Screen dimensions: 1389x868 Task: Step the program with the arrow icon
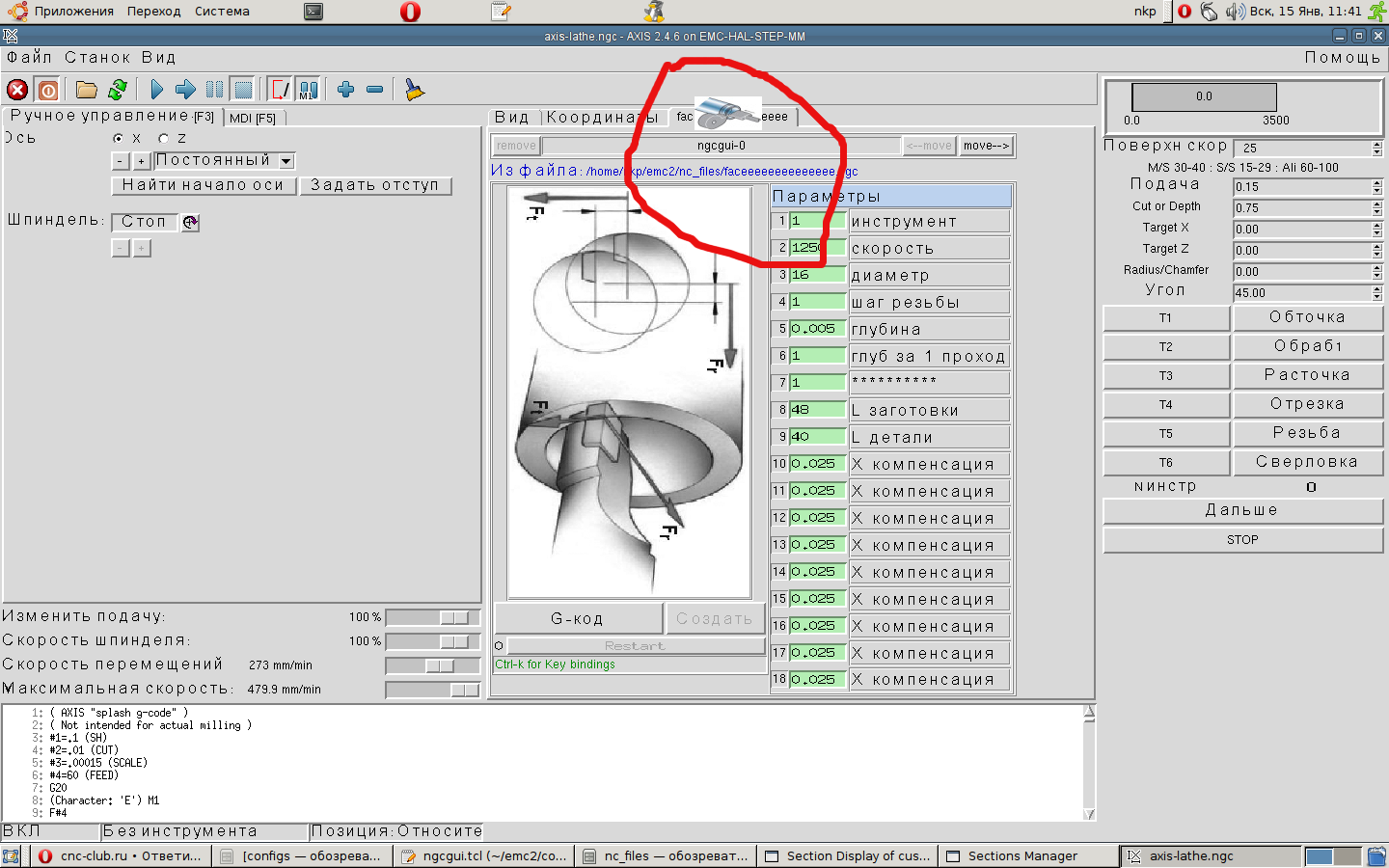tap(186, 90)
